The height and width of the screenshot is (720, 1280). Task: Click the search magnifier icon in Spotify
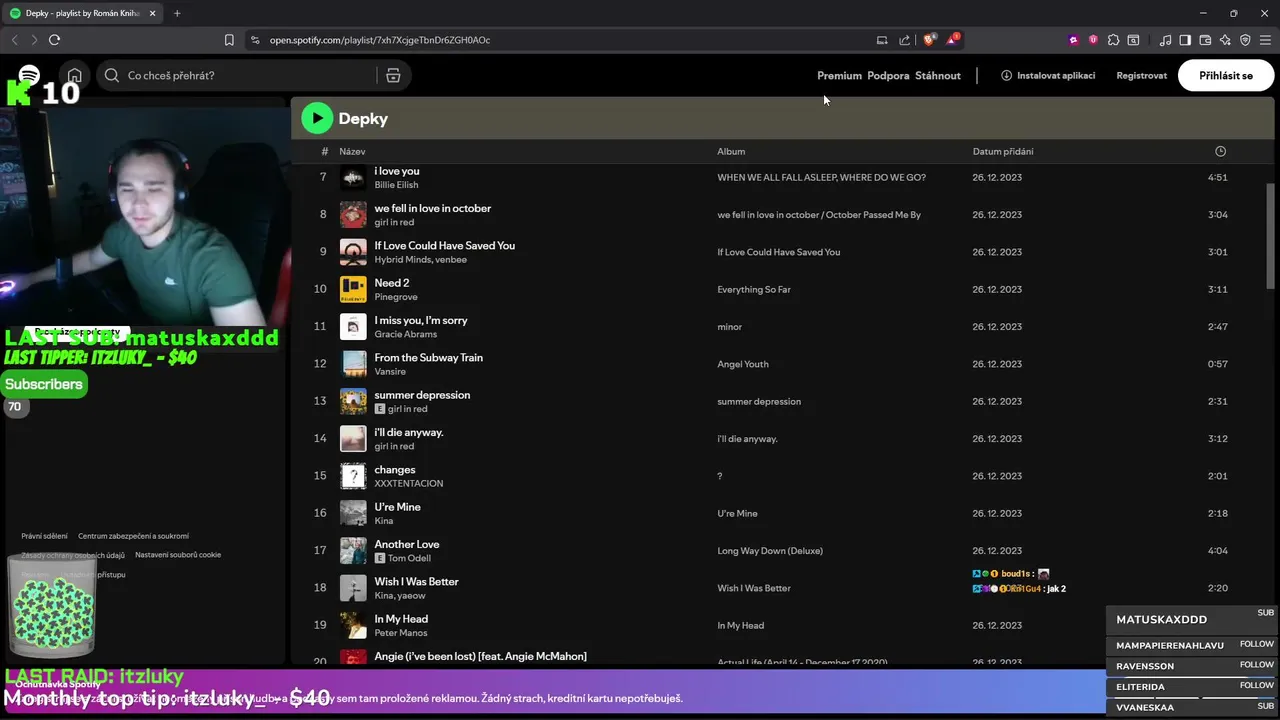tap(112, 75)
